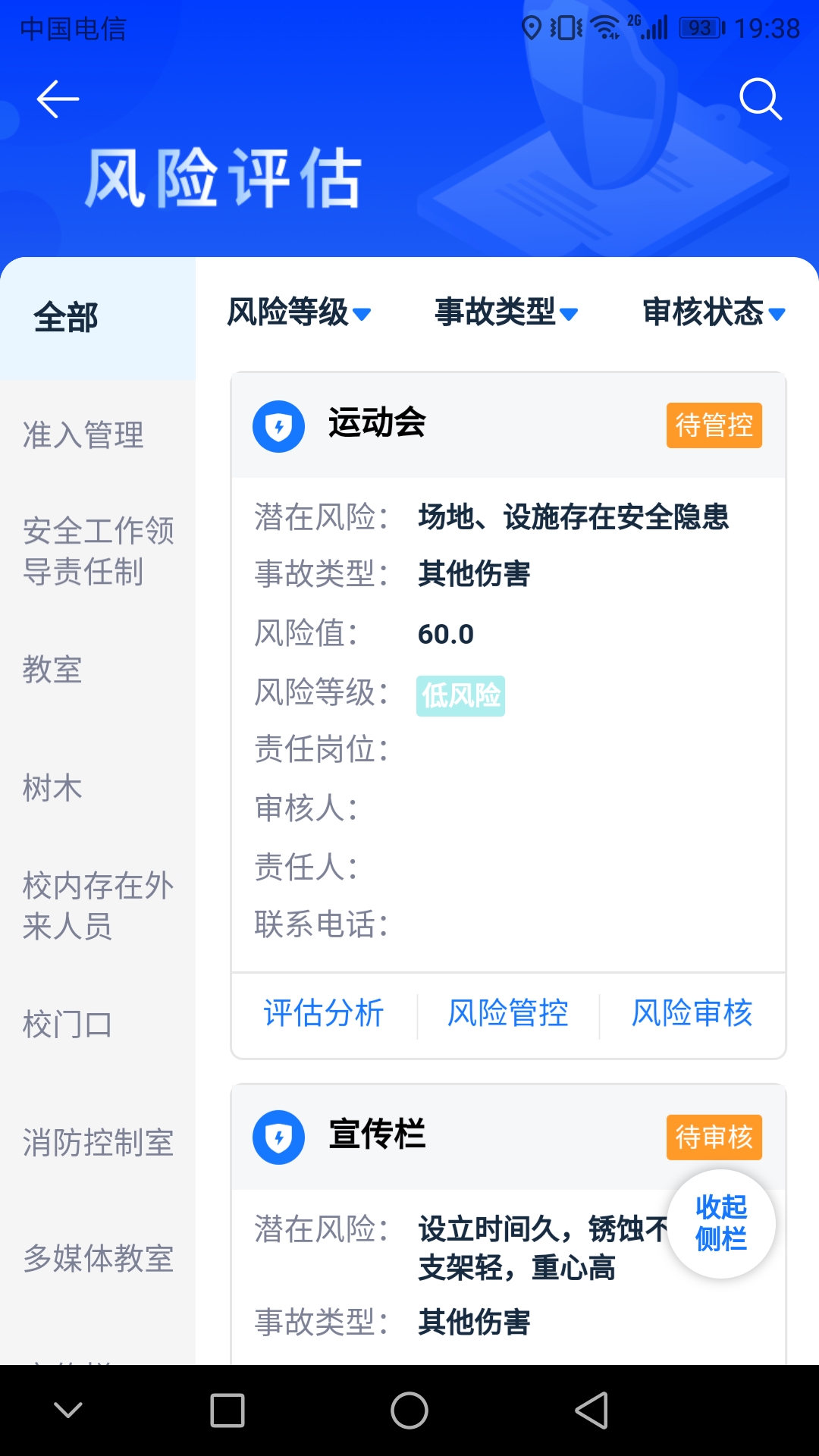Select the 全部 sidebar category
This screenshot has width=819, height=1456.
66,318
